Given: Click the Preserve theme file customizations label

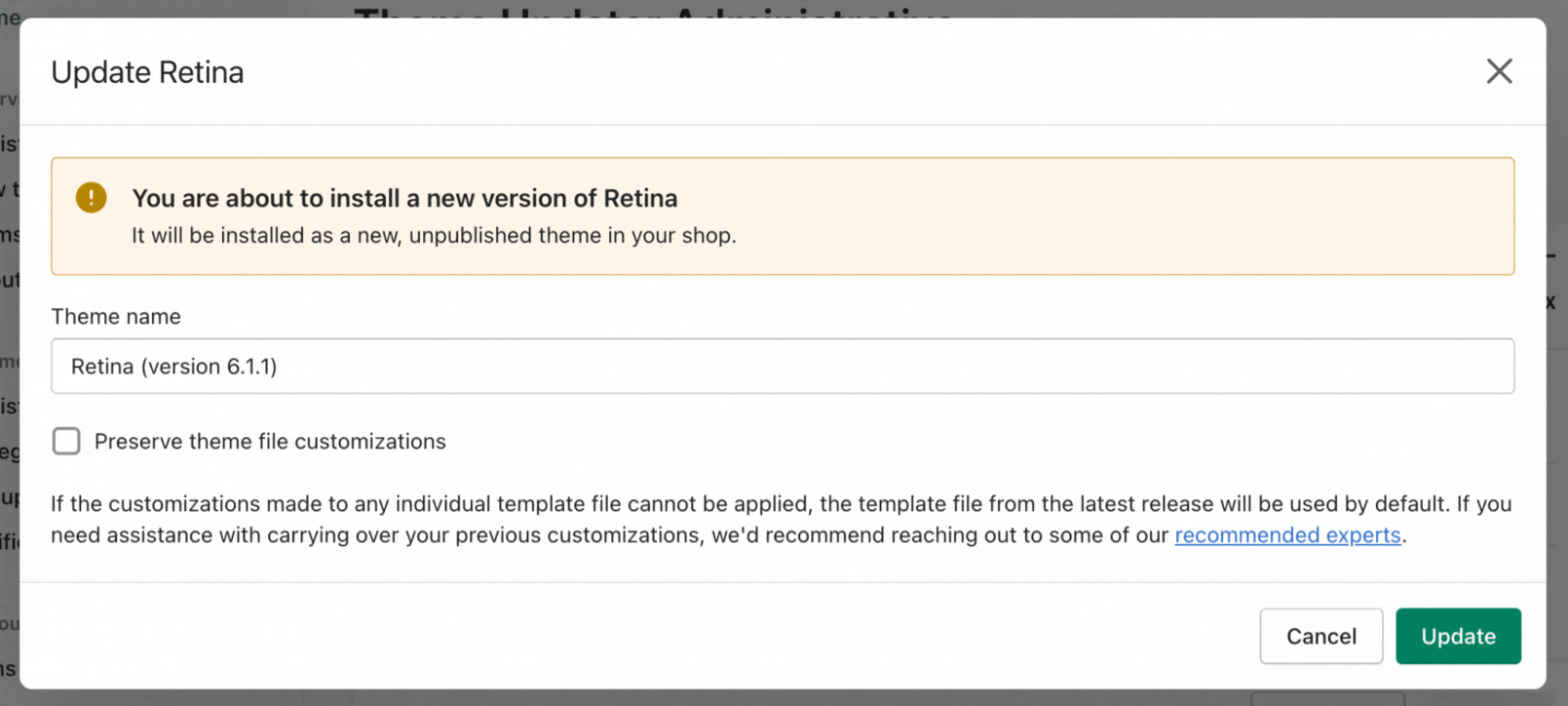Looking at the screenshot, I should pyautogui.click(x=269, y=442).
